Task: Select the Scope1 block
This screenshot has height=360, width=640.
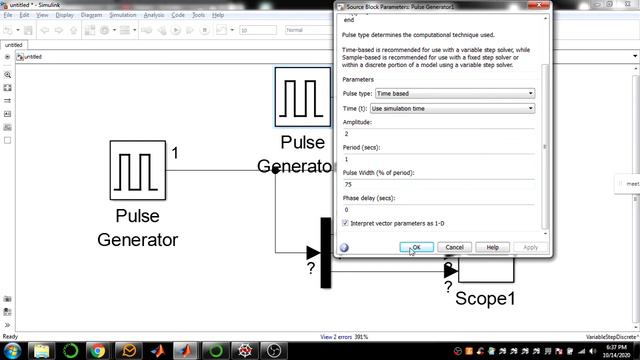Action: [x=486, y=270]
